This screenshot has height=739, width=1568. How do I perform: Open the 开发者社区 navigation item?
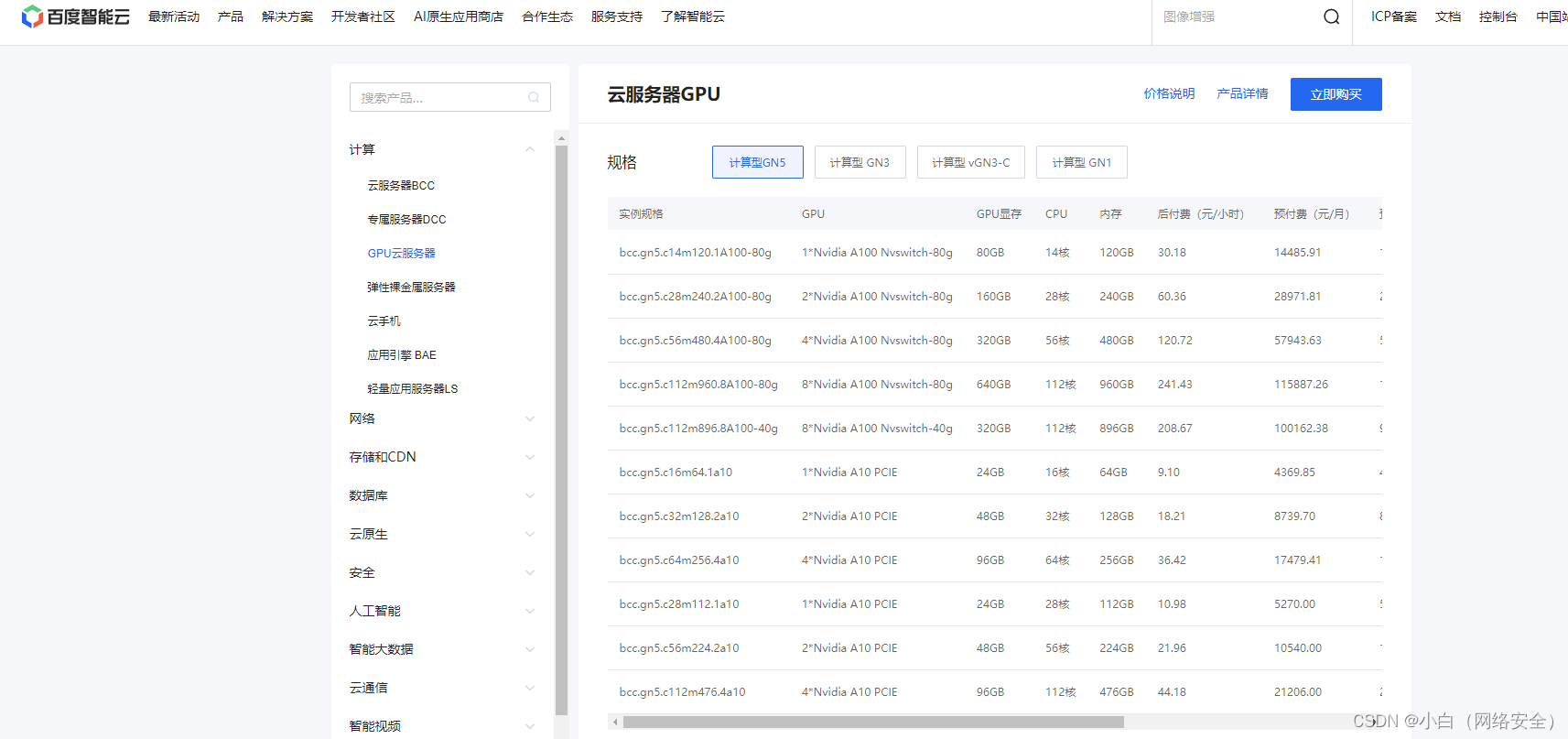click(362, 16)
